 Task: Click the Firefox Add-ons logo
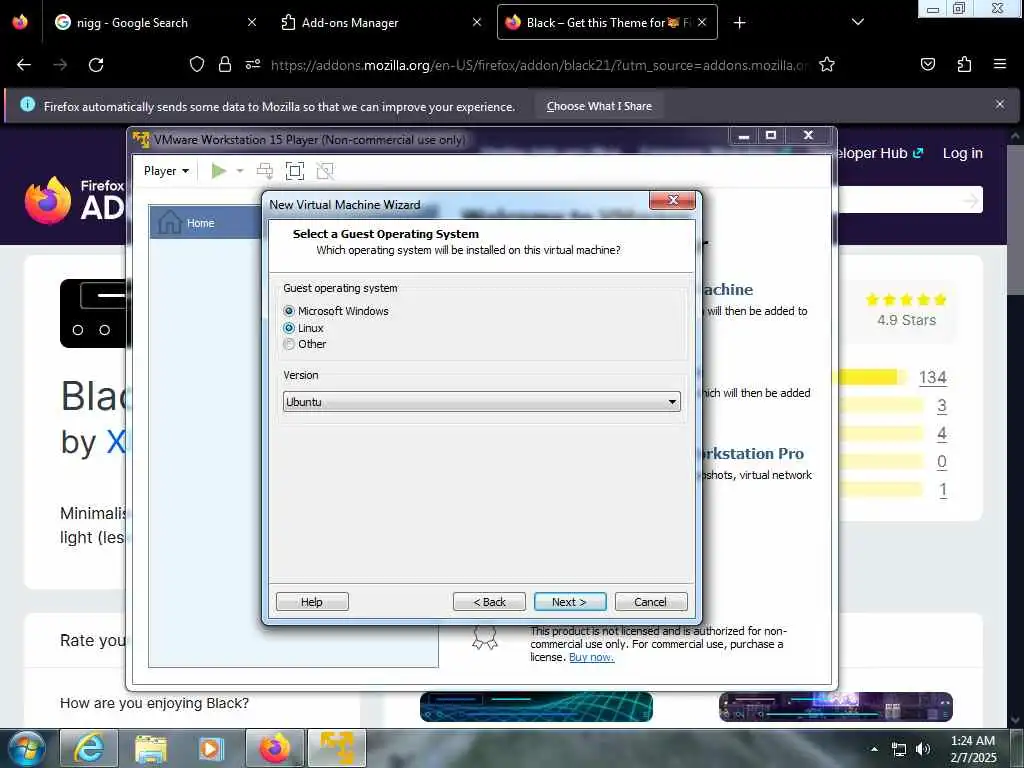74,200
